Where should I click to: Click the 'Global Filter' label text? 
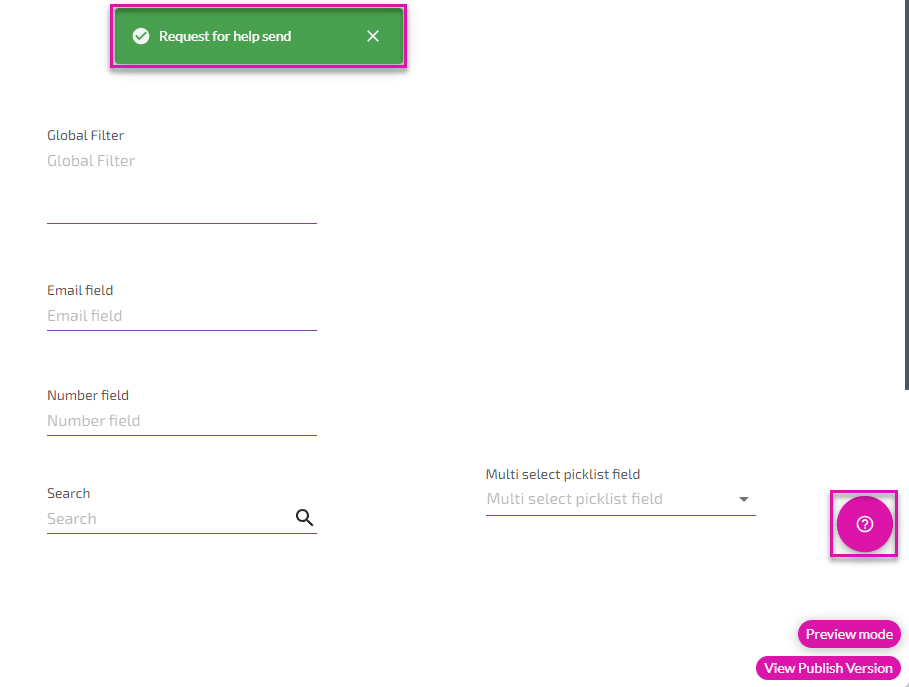tap(85, 135)
